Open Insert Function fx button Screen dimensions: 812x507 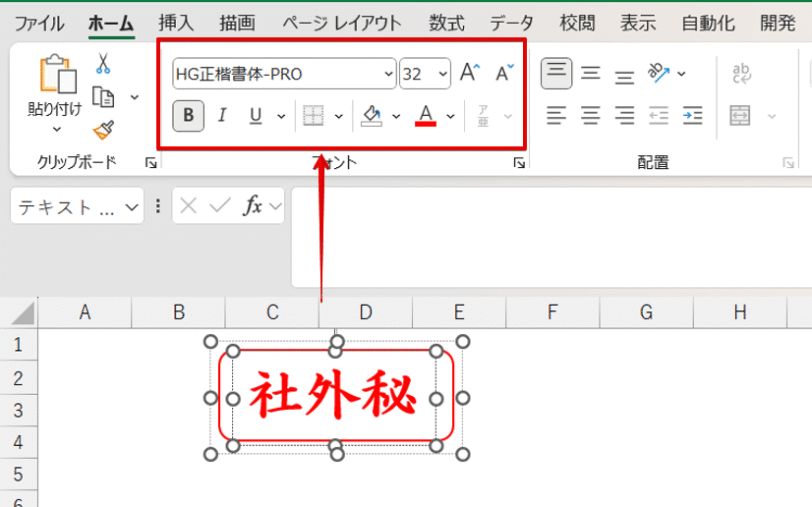pyautogui.click(x=253, y=206)
